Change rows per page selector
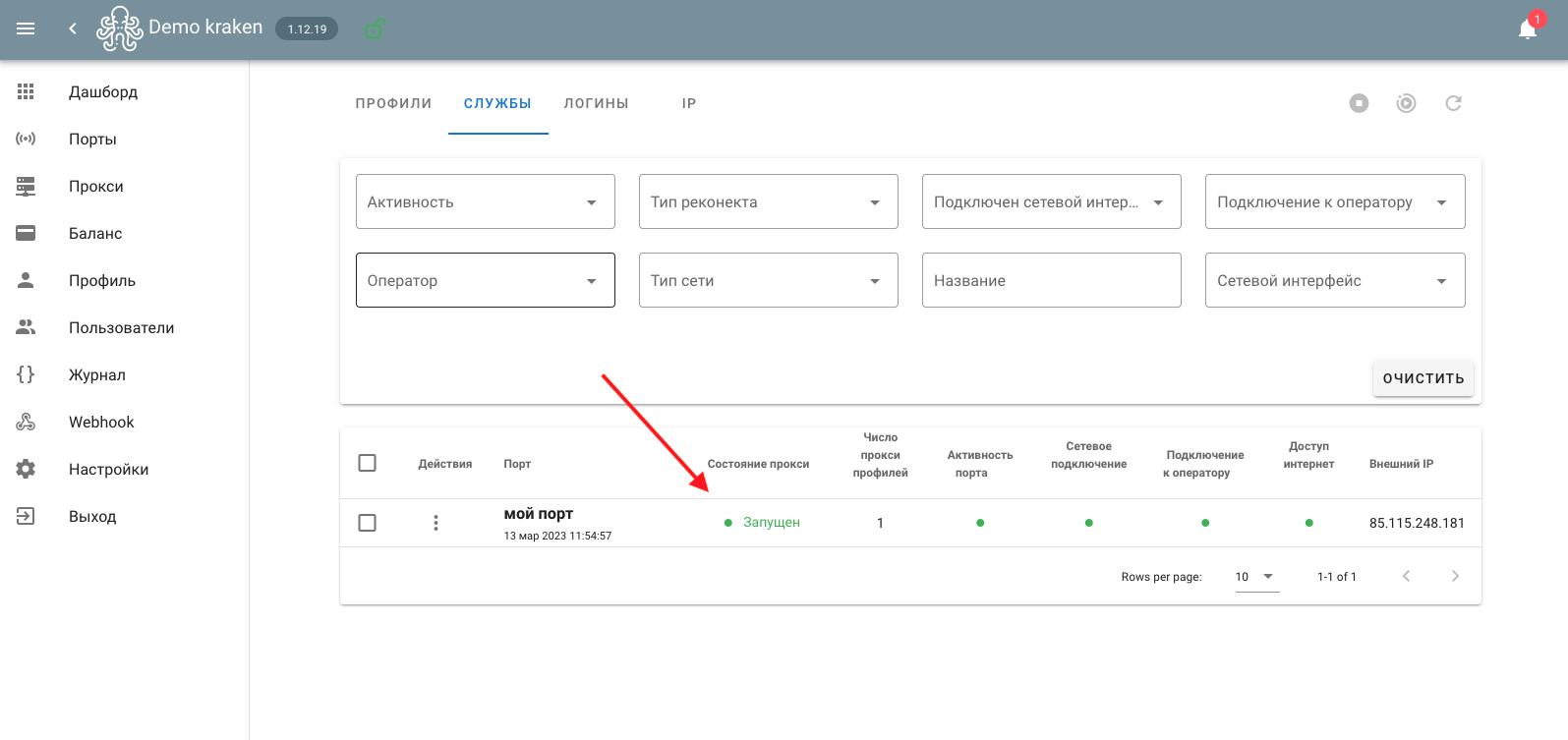The height and width of the screenshot is (740, 1568). 1256,577
